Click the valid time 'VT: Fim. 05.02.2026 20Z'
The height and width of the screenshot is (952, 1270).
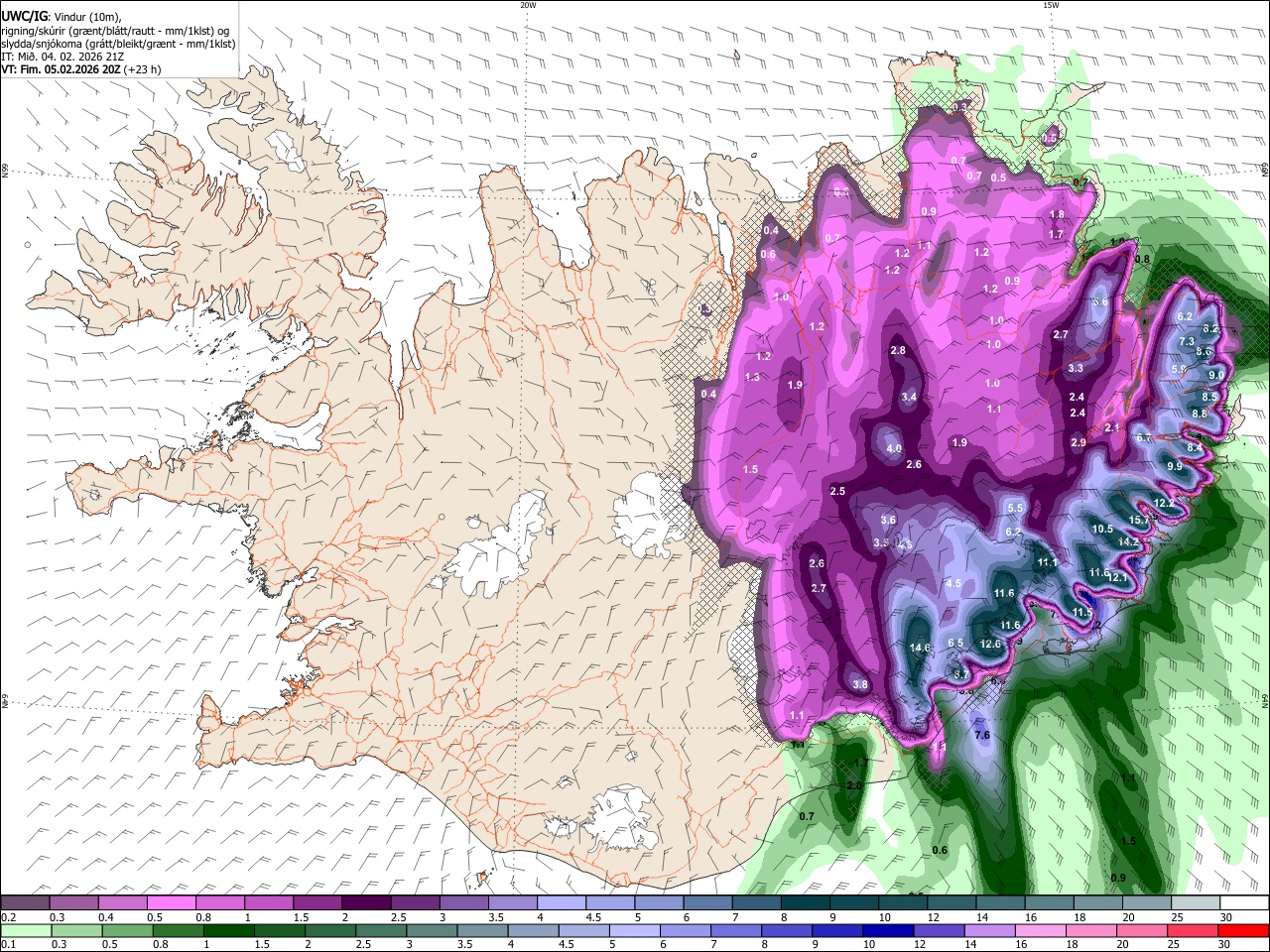tap(61, 69)
